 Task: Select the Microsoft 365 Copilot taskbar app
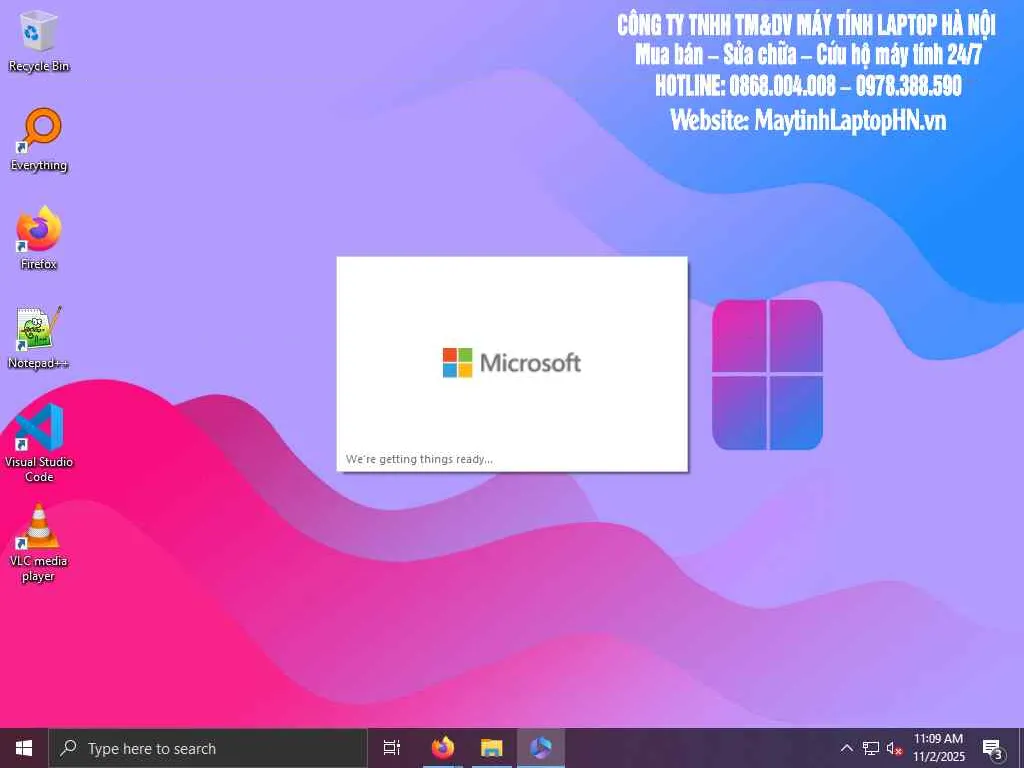click(541, 748)
